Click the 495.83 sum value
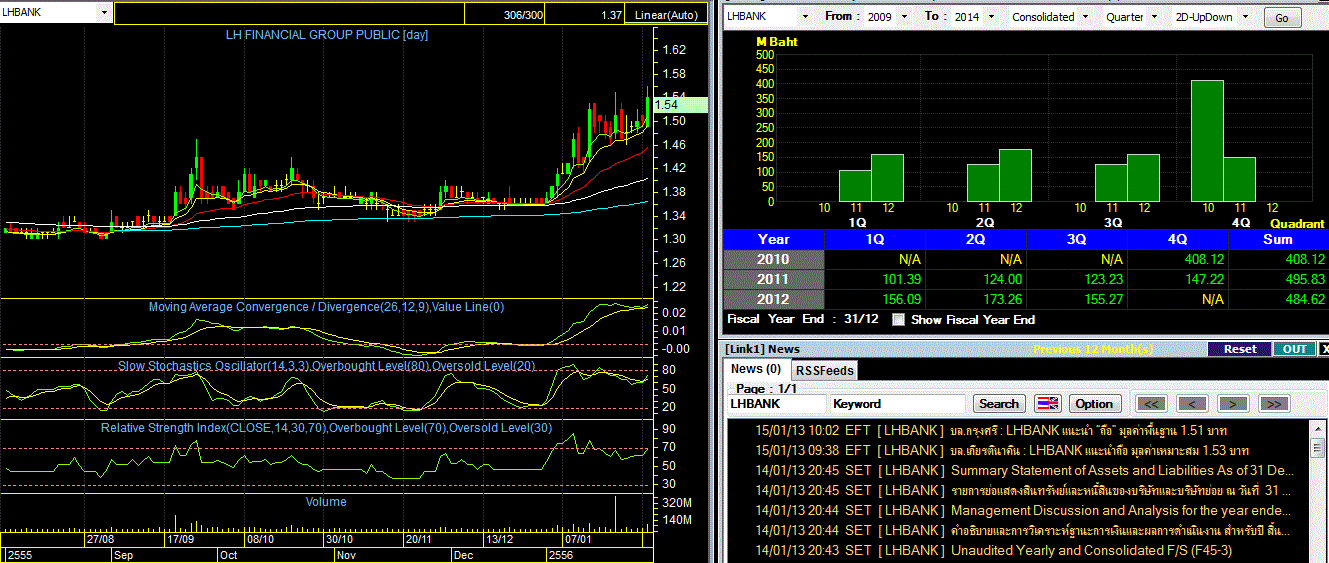 coord(1305,279)
